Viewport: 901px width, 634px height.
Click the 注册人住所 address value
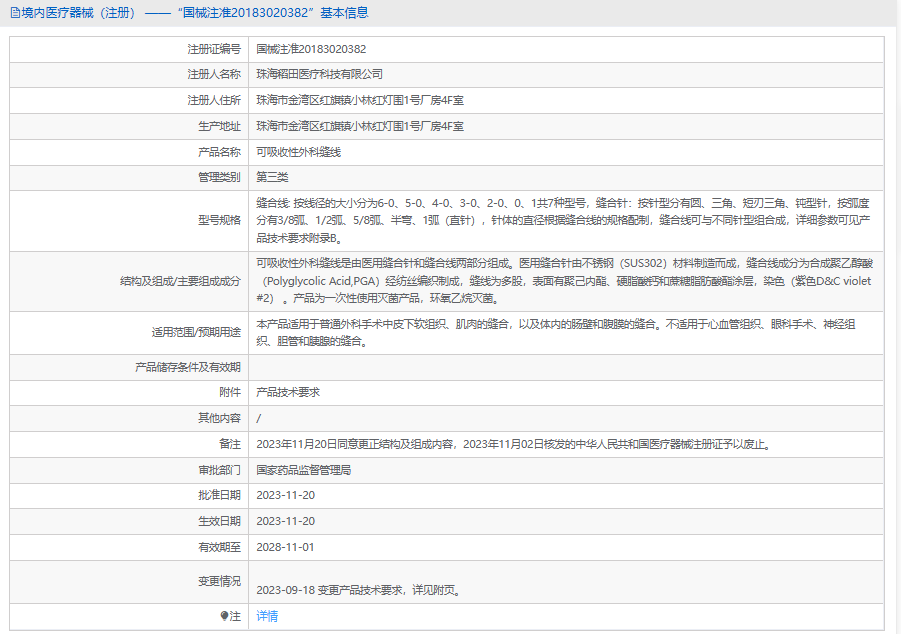(x=359, y=101)
